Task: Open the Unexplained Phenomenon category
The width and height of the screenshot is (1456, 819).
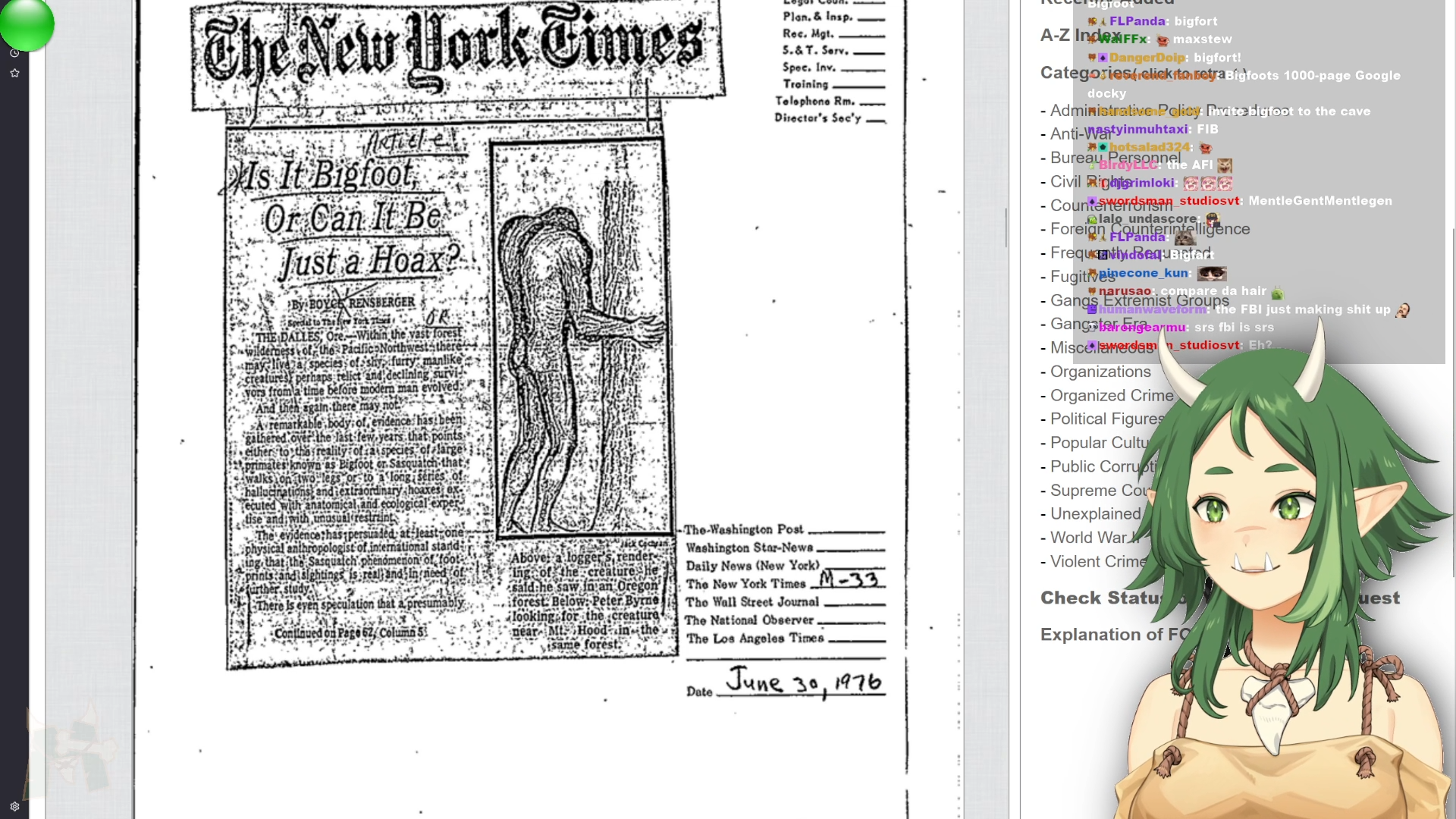Action: pos(1095,514)
